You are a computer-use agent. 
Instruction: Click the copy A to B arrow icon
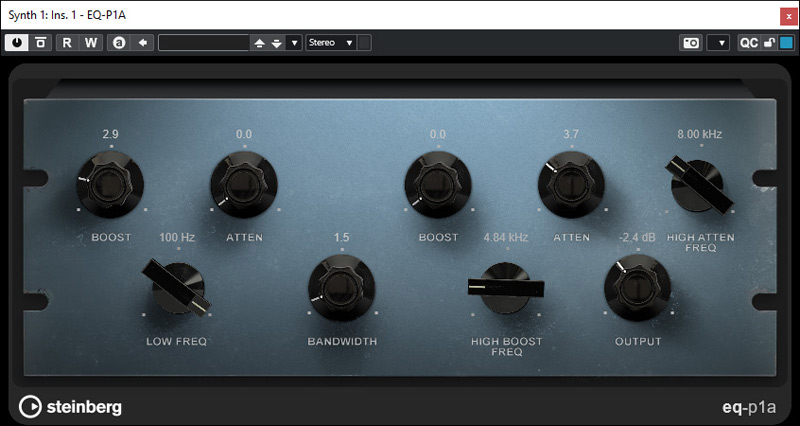(142, 43)
